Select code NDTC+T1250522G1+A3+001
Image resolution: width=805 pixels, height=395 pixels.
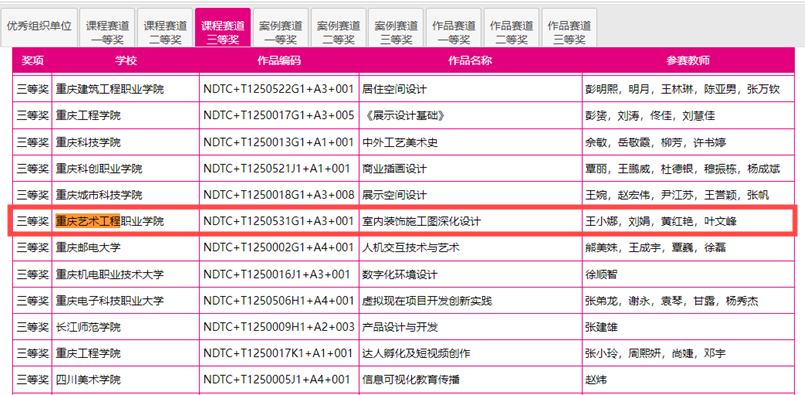pyautogui.click(x=279, y=89)
